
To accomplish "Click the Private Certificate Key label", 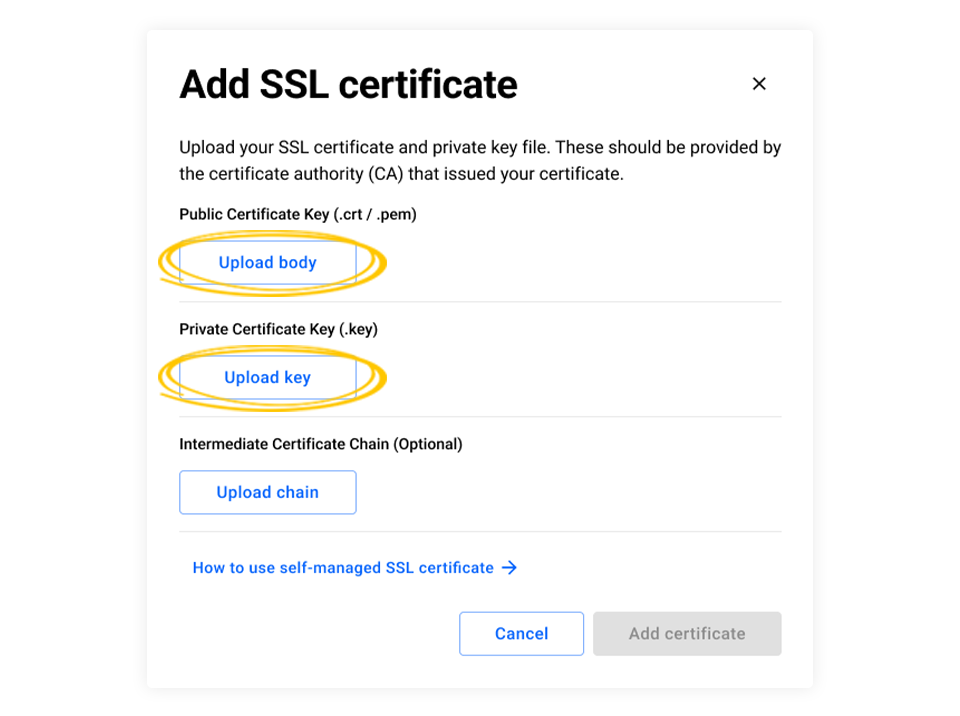I will coord(281,329).
